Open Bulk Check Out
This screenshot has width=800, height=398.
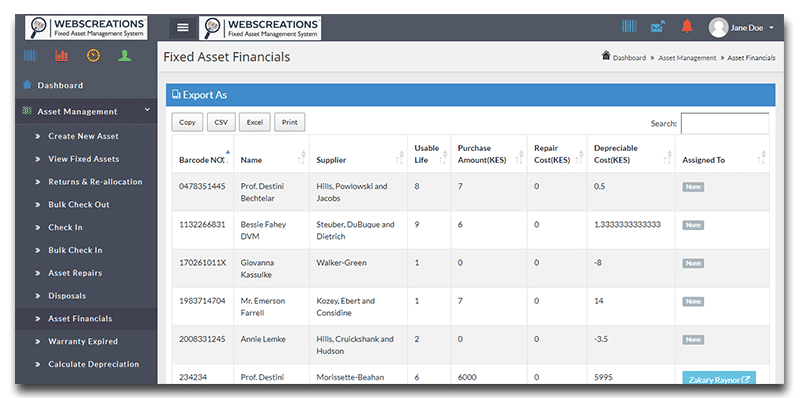79,205
